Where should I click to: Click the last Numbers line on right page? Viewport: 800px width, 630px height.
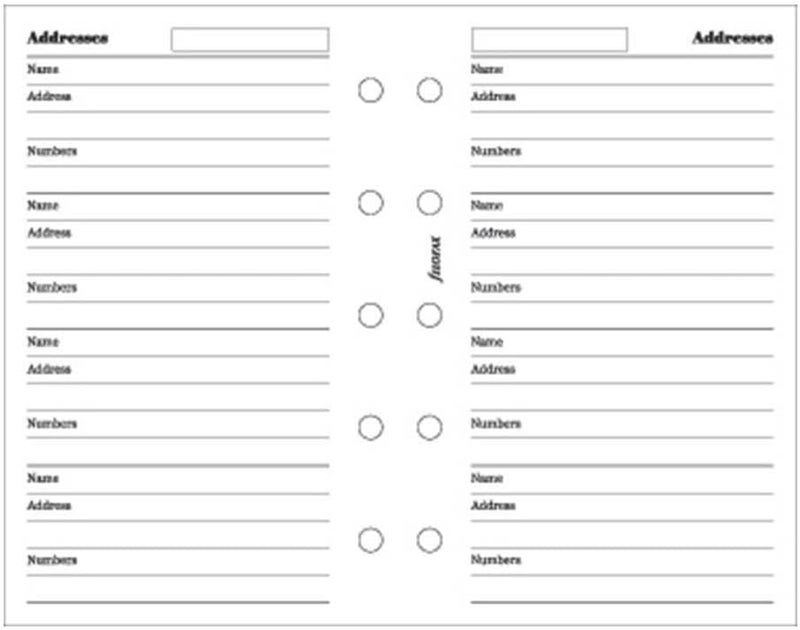[x=622, y=562]
